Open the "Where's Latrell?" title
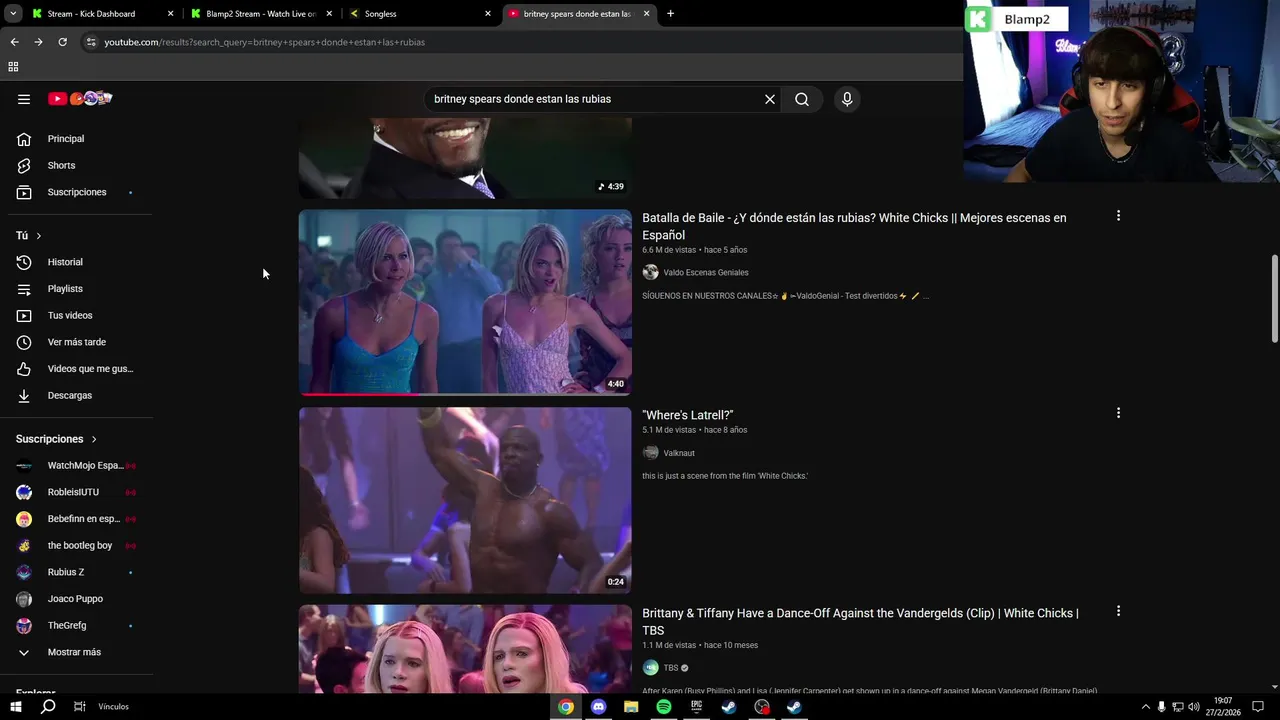The width and height of the screenshot is (1280, 720). (x=688, y=415)
